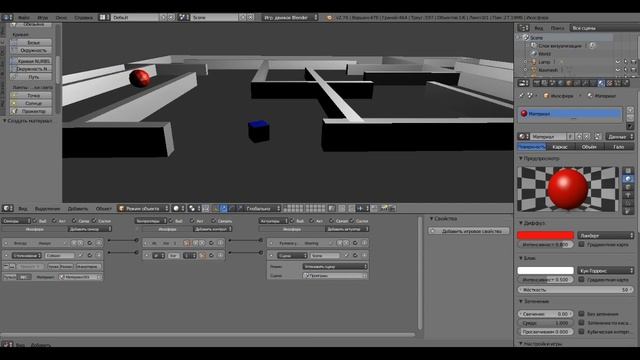This screenshot has height=360, width=640.
Task: Open Кук-Торренс specular shader dropdown
Action: point(606,271)
